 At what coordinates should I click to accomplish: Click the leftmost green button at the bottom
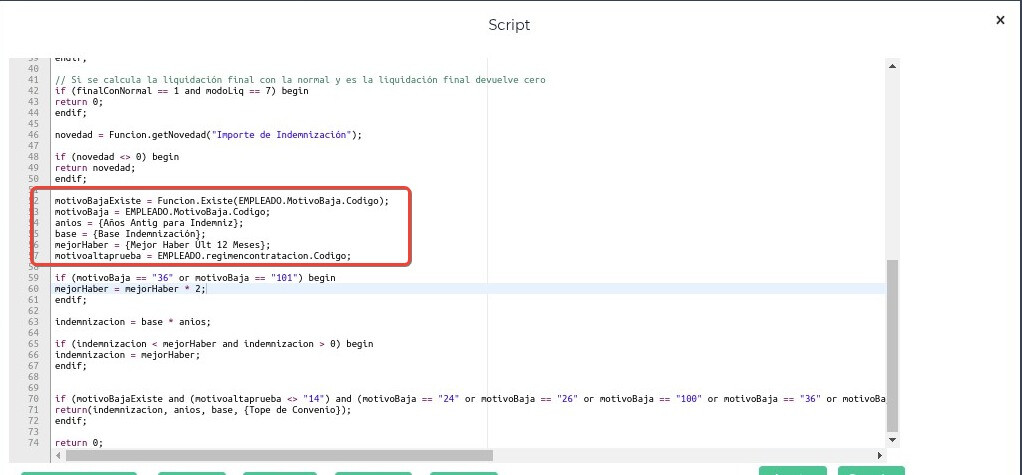point(79,472)
